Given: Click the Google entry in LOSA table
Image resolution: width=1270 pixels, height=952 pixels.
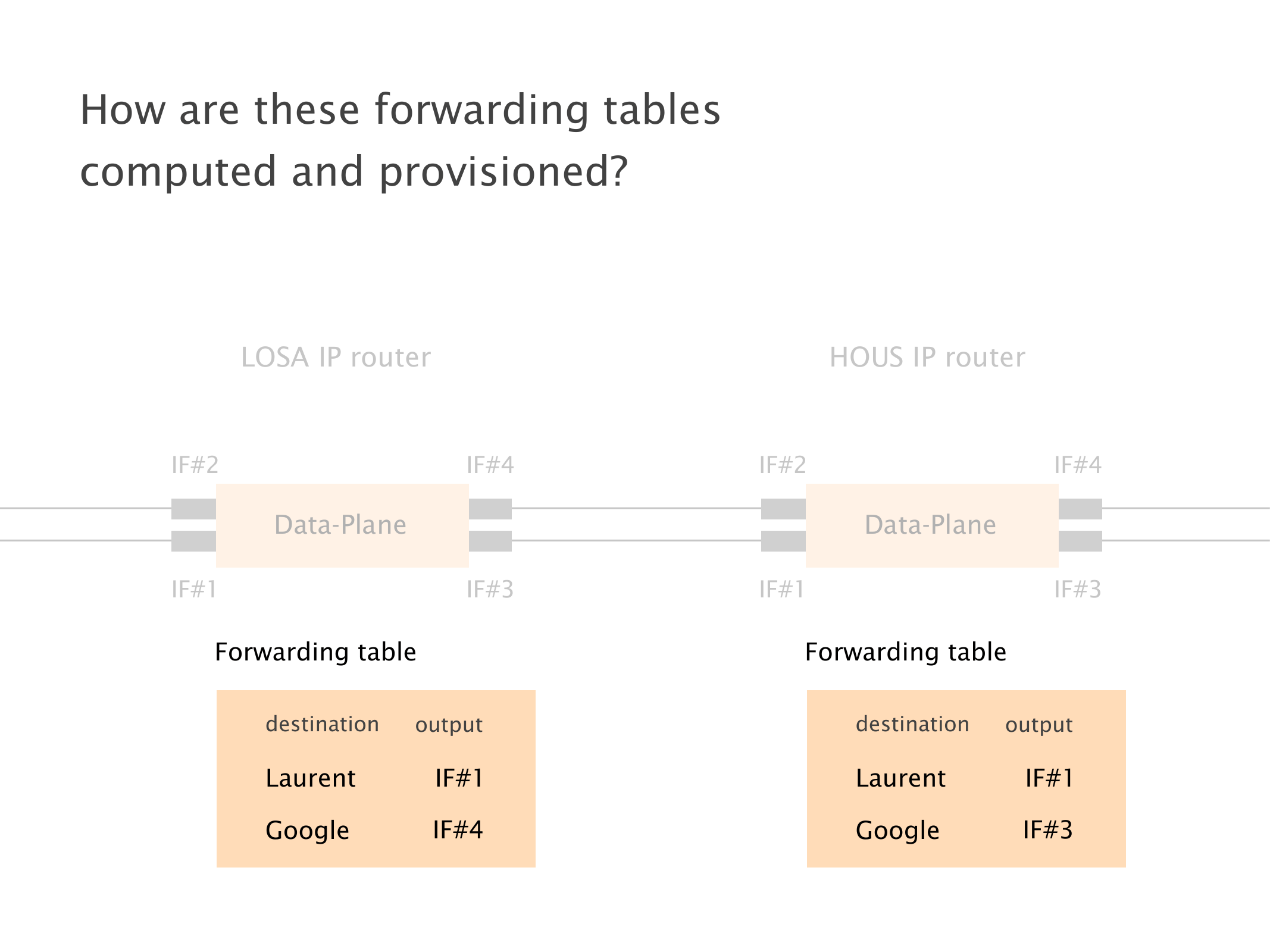Looking at the screenshot, I should (x=307, y=830).
